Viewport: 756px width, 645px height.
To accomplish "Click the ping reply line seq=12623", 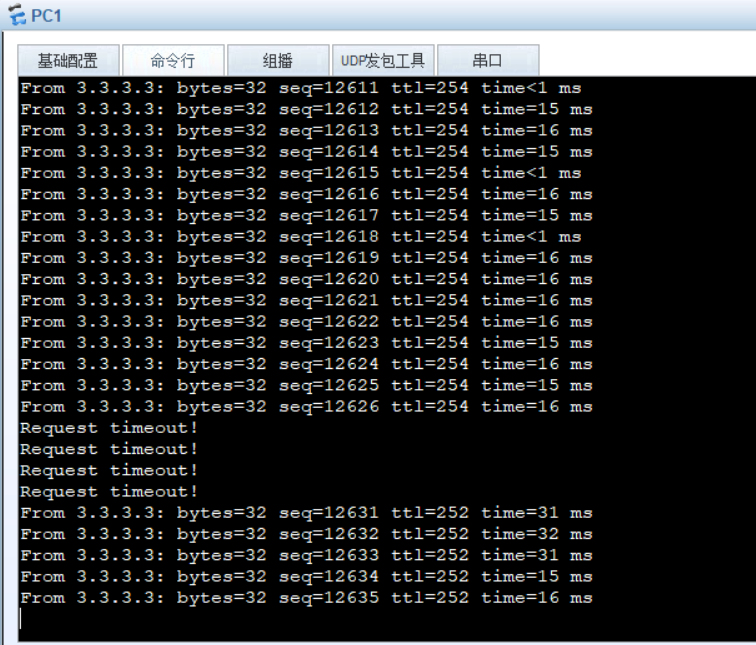I will coord(306,343).
